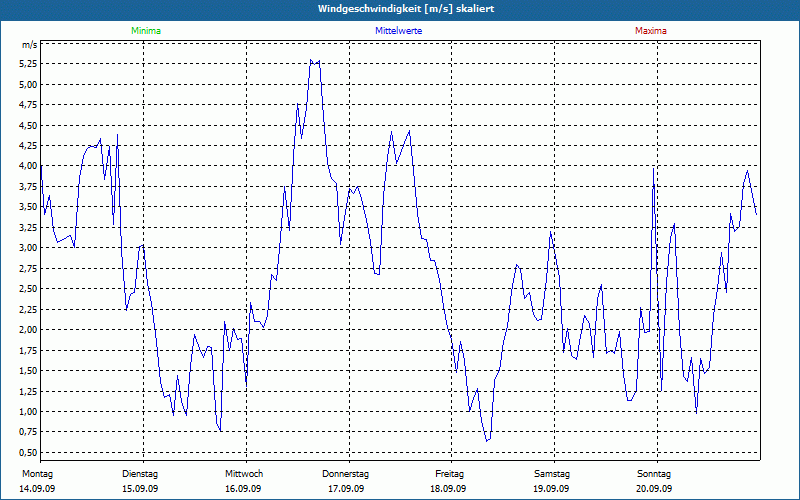
Task: Click the 15.09.09 date label
Action: coord(140,489)
